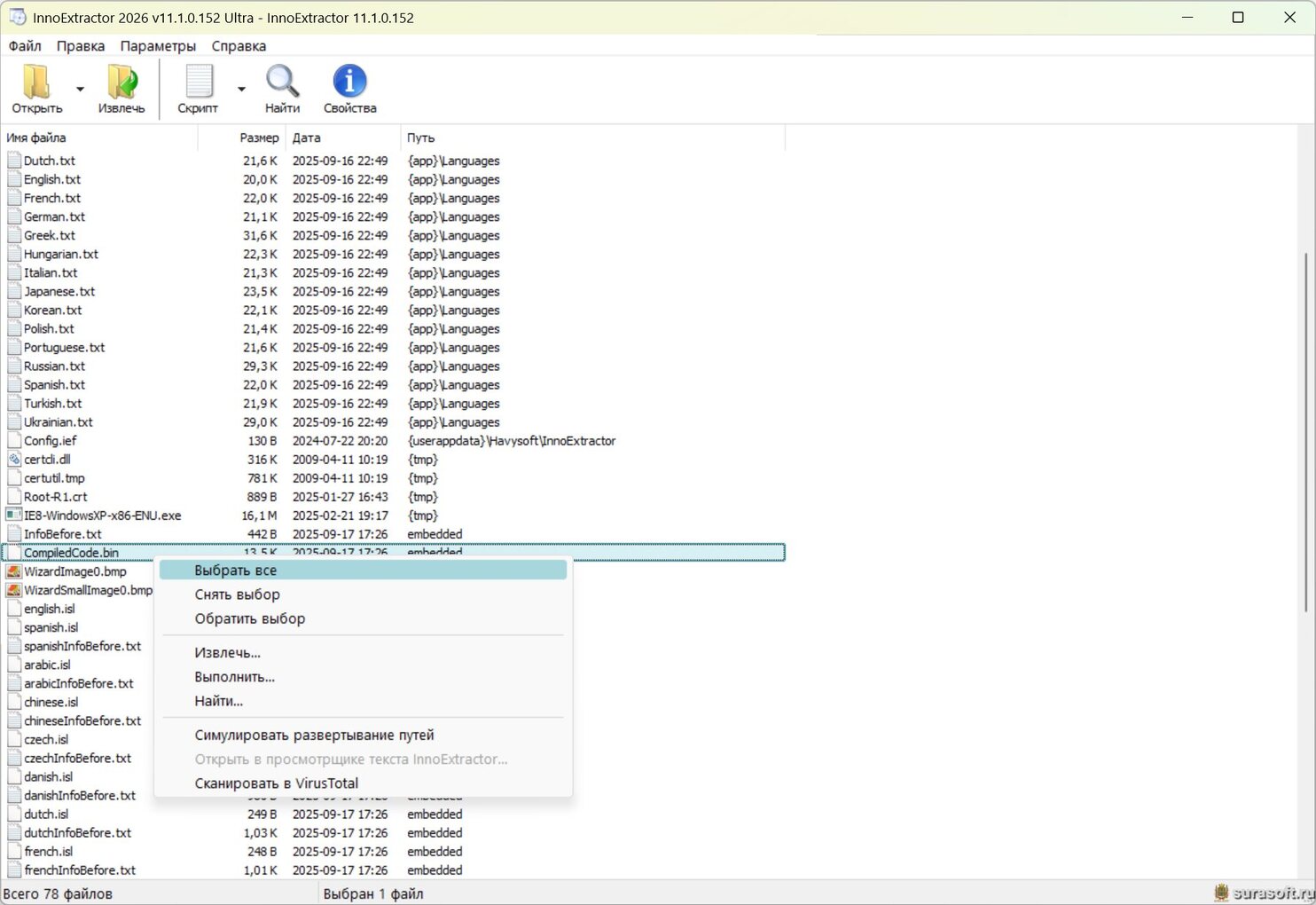Sort by the Путь column header
The height and width of the screenshot is (905, 1316).
[x=593, y=138]
